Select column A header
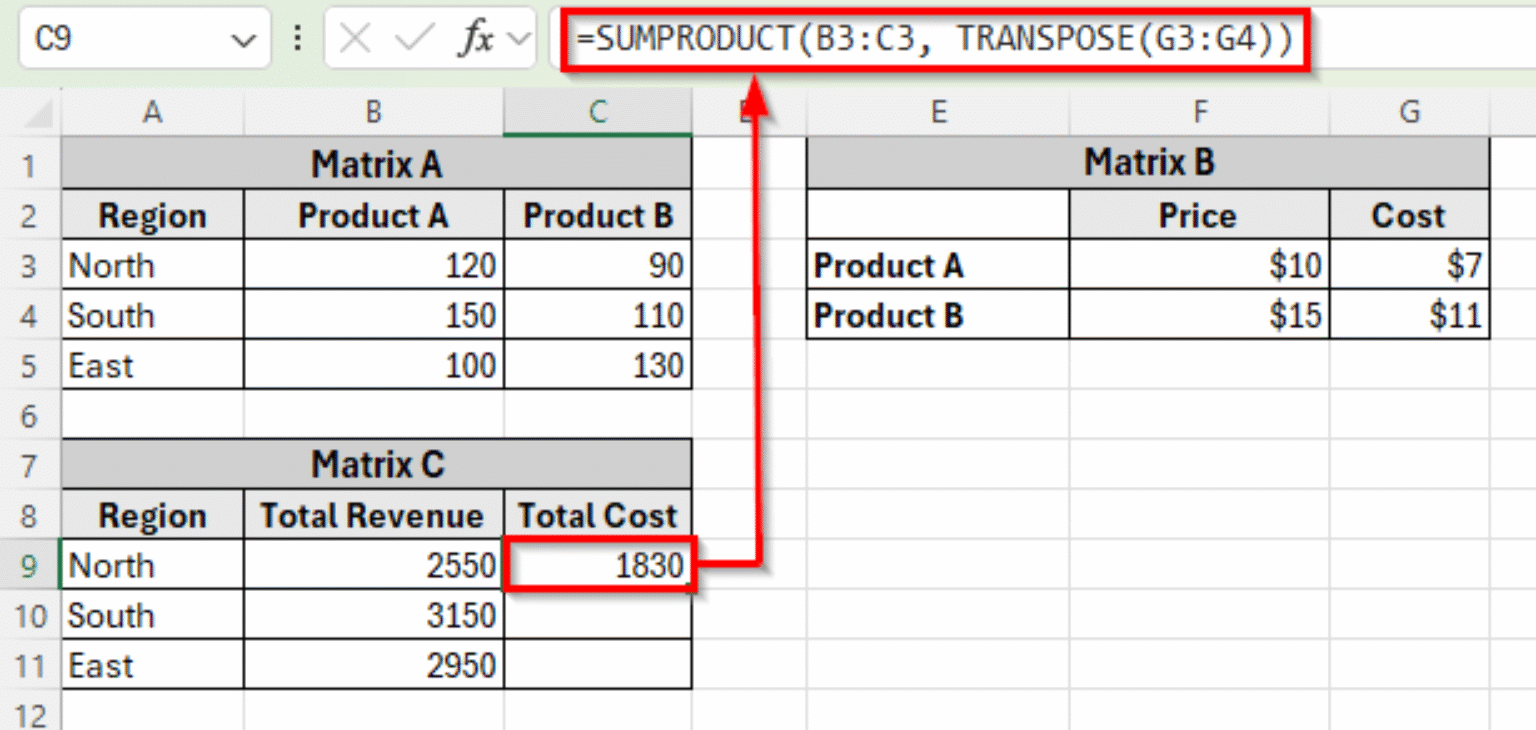Image resolution: width=1536 pixels, height=730 pixels. 152,112
